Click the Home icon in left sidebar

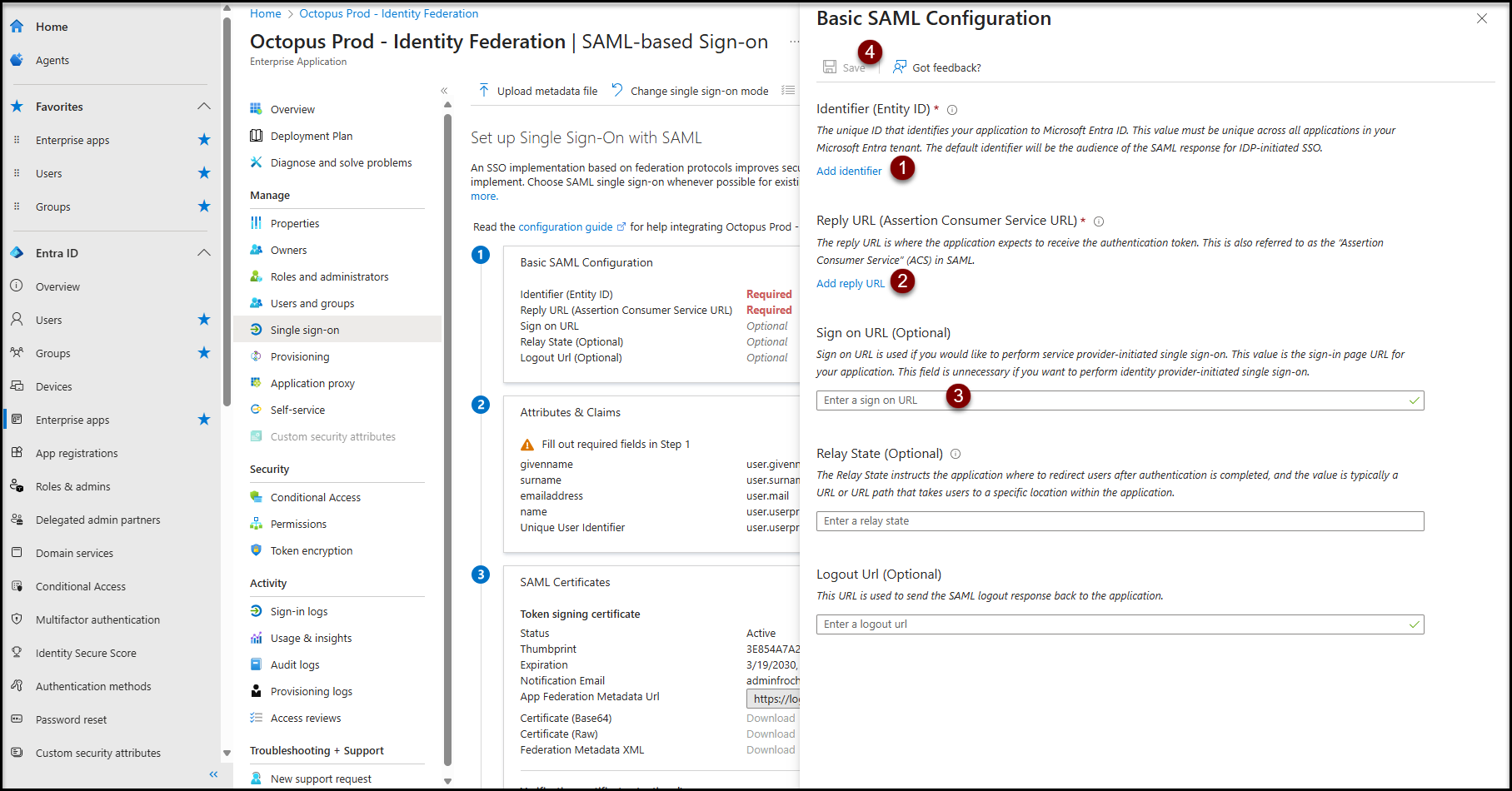[17, 27]
